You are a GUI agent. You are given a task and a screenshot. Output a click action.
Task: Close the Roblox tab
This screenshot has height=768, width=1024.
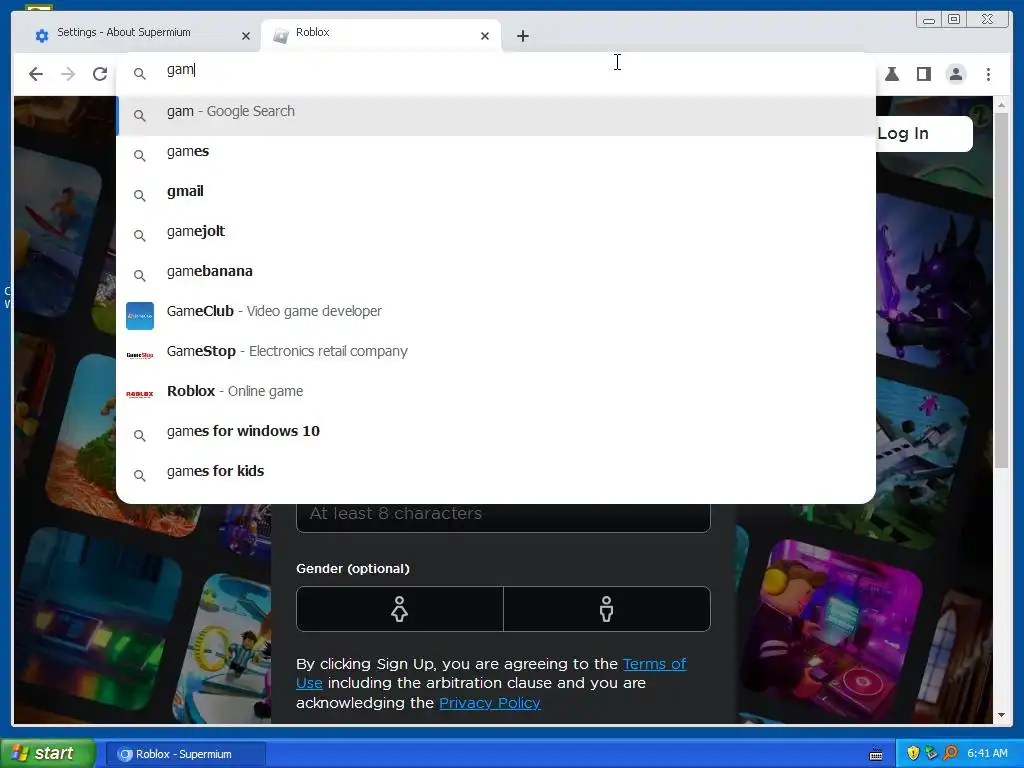[485, 36]
